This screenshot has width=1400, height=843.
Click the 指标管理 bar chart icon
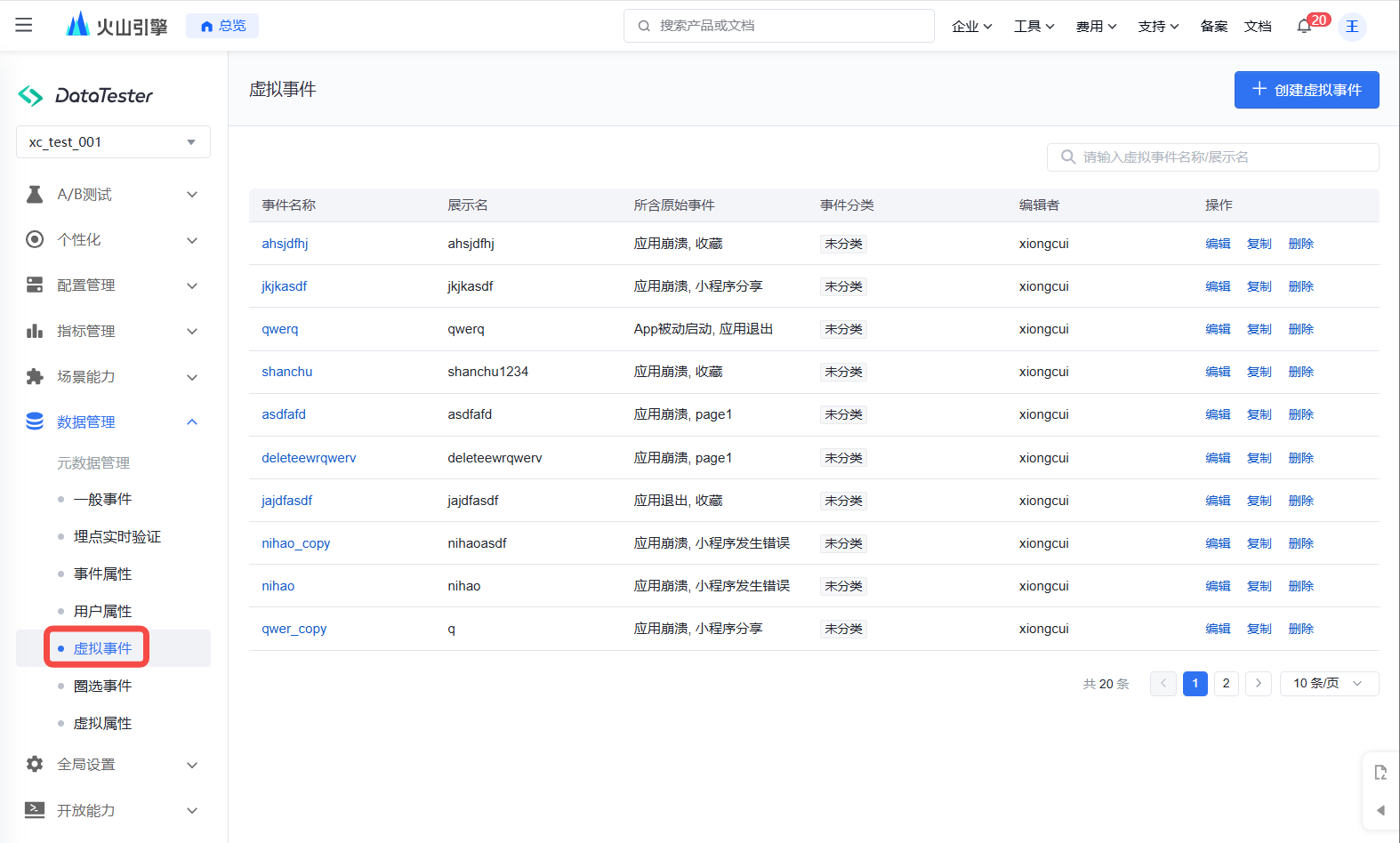pyautogui.click(x=35, y=331)
